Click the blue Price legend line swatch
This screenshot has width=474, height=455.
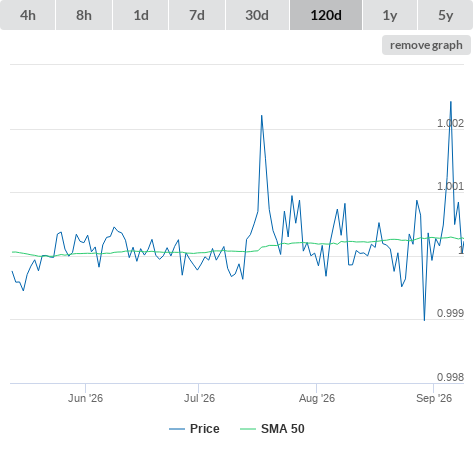pos(177,429)
